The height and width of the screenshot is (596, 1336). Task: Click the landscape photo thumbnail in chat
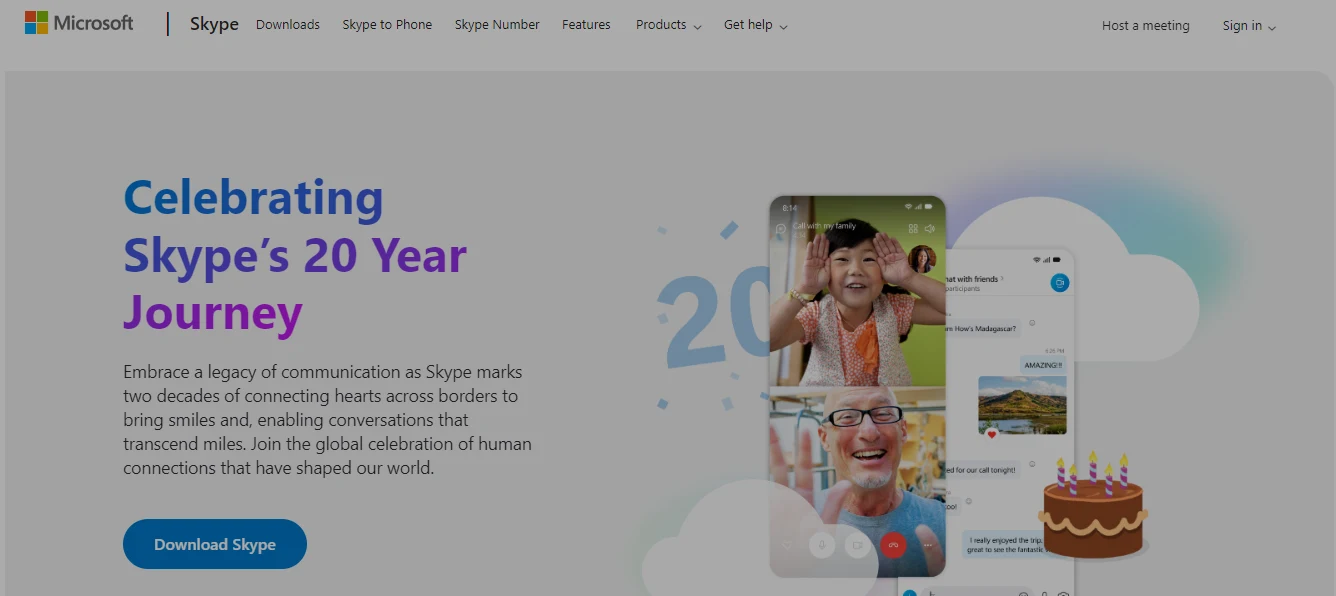(1022, 405)
